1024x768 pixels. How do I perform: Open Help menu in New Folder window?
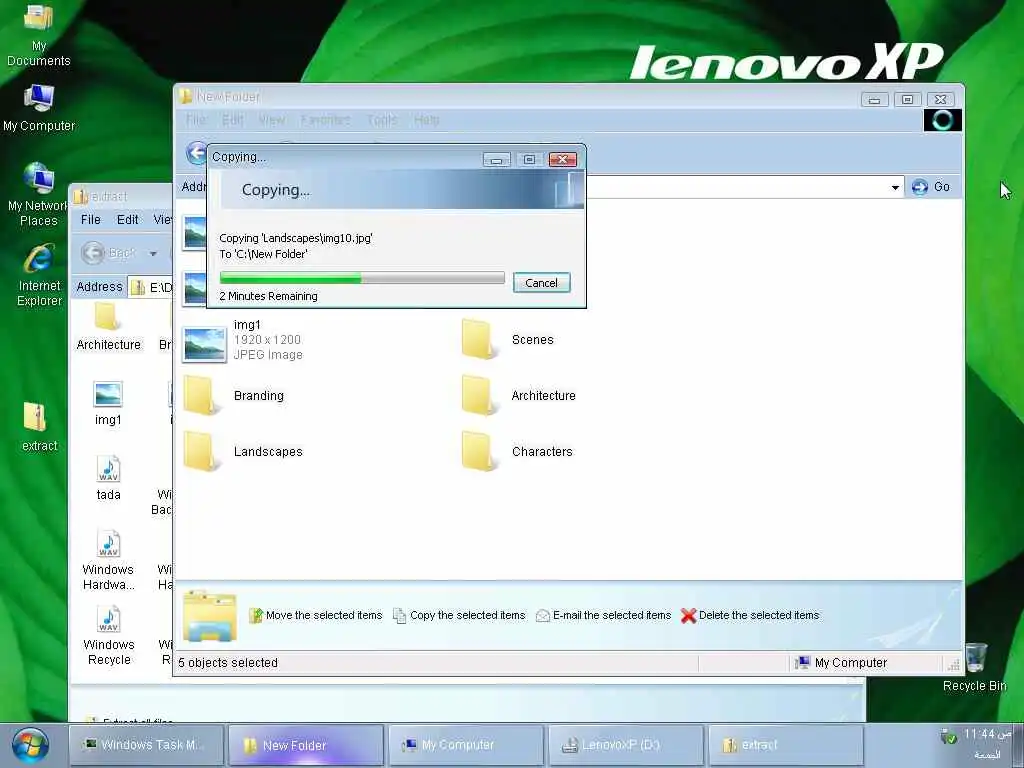pyautogui.click(x=426, y=120)
